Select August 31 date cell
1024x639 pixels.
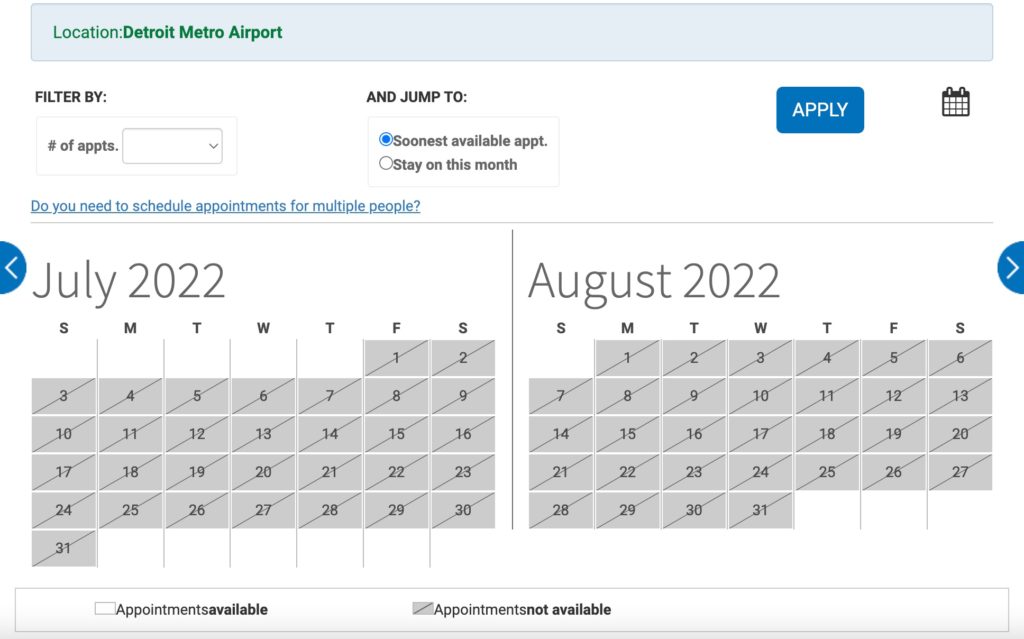[x=760, y=510]
